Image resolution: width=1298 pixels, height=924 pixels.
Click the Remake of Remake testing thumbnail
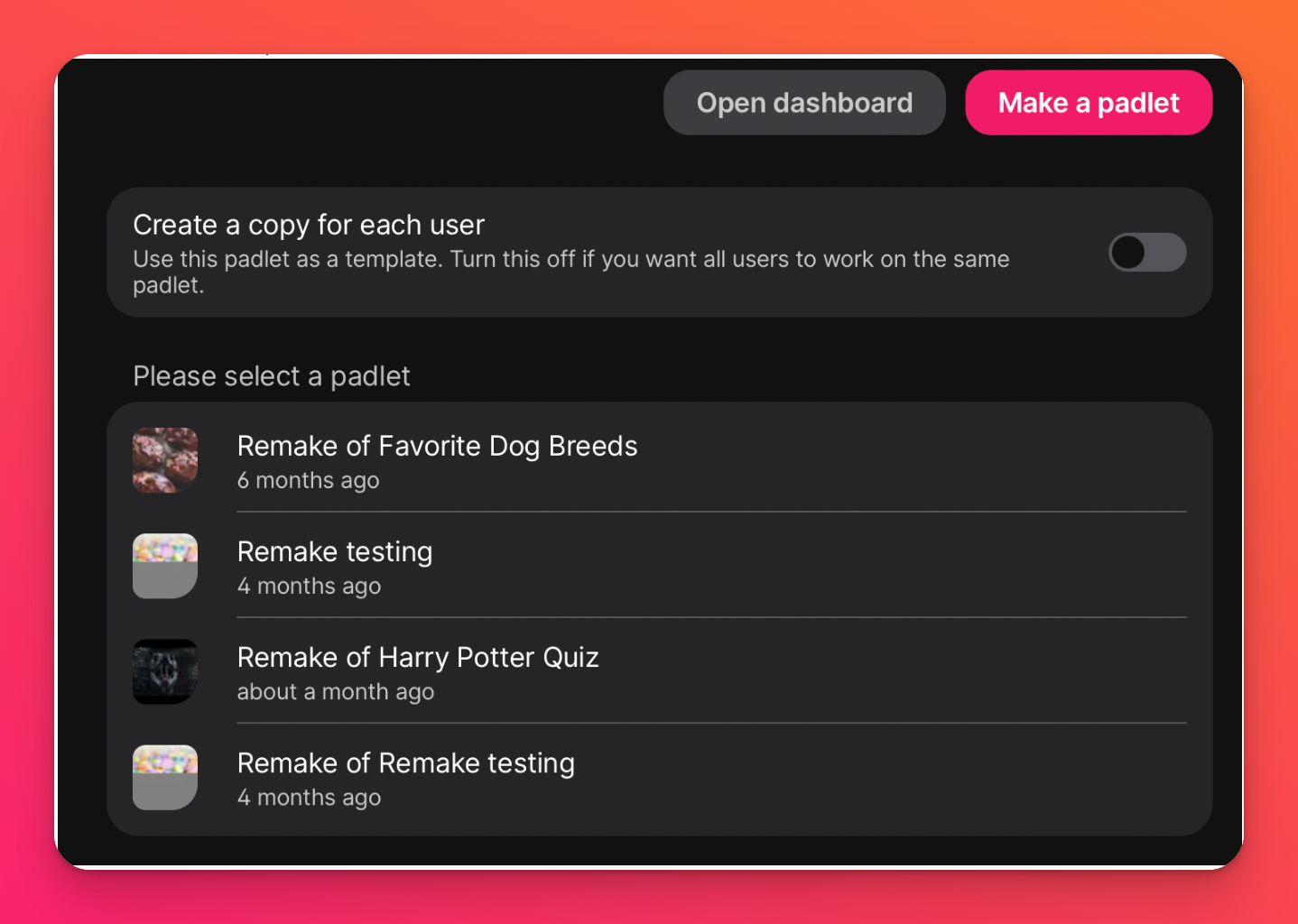pos(165,777)
